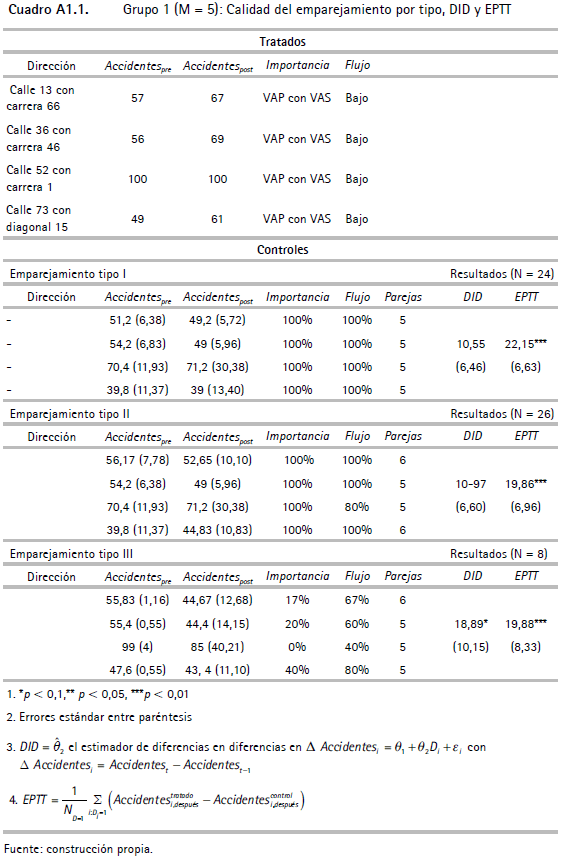
Task: Select the 'Resultados (N = 8)' label
Action: (499, 554)
